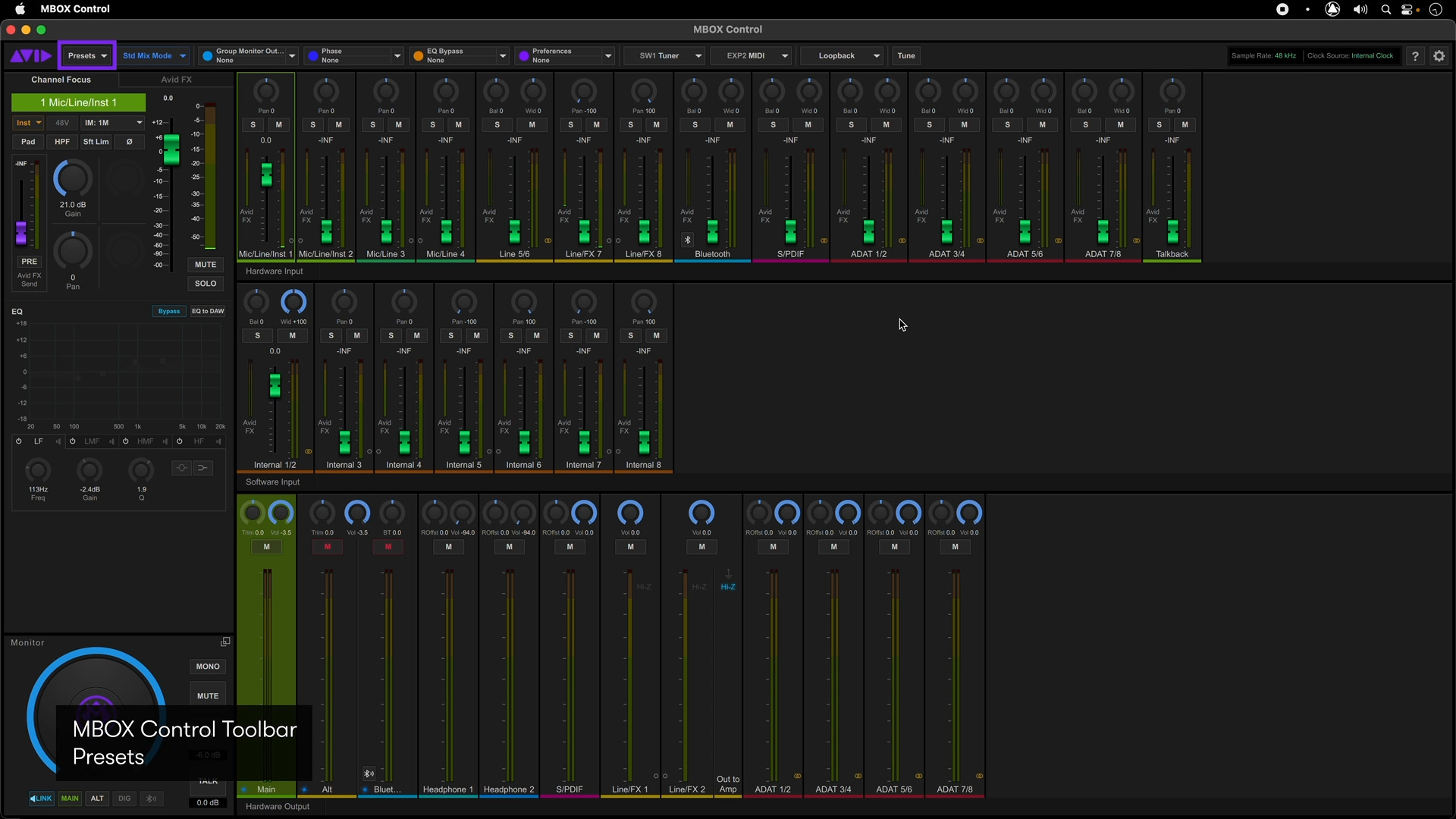Solo the Talkback input strip

coord(1159,125)
